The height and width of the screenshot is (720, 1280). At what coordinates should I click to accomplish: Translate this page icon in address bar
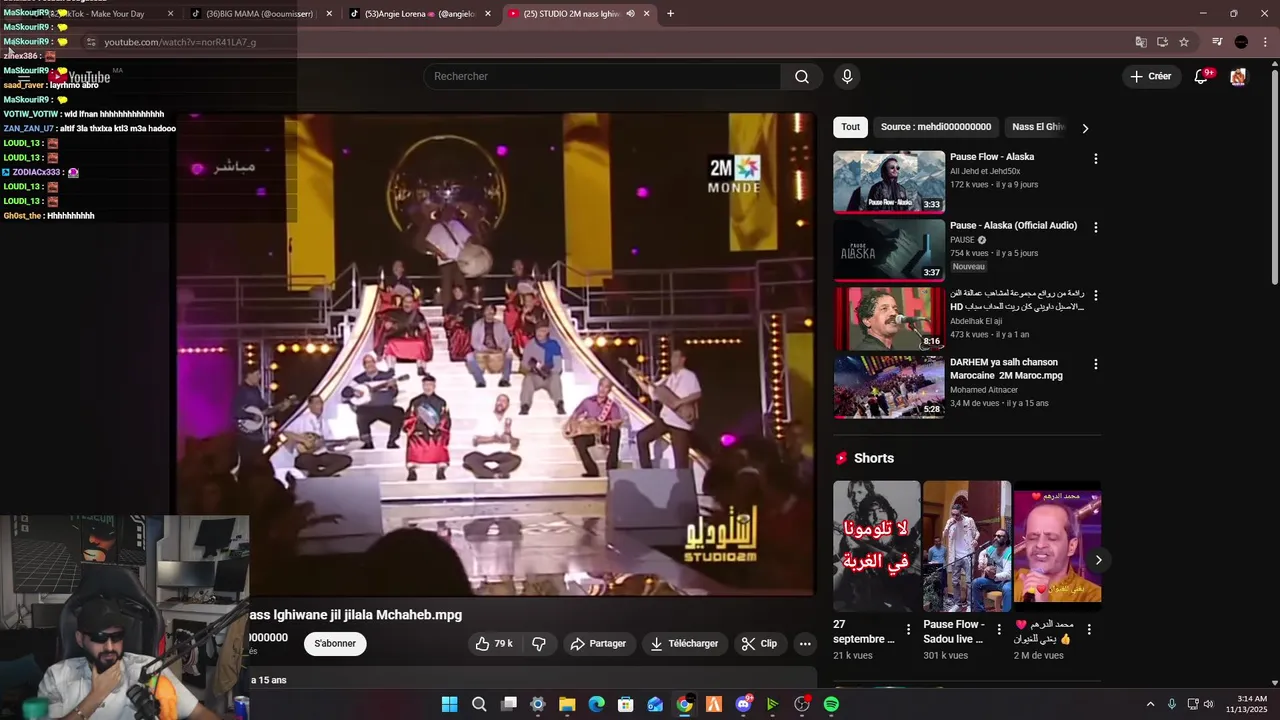(x=1140, y=42)
